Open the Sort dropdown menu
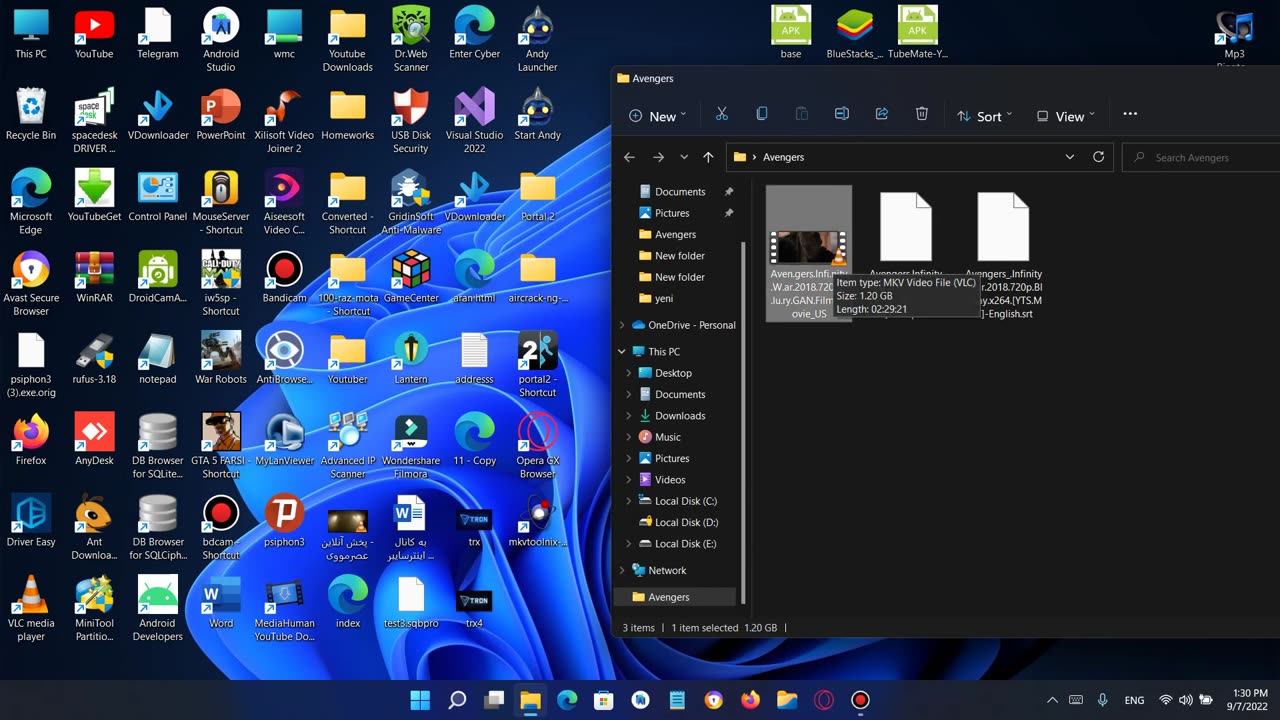This screenshot has width=1280, height=720. (x=984, y=116)
